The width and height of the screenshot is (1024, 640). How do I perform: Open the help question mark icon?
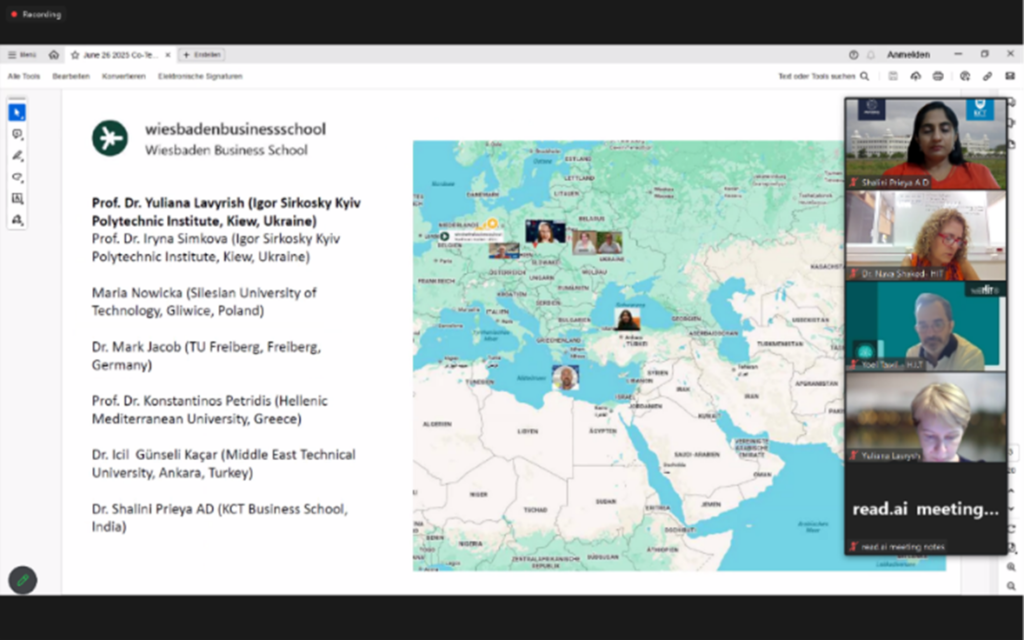853,55
